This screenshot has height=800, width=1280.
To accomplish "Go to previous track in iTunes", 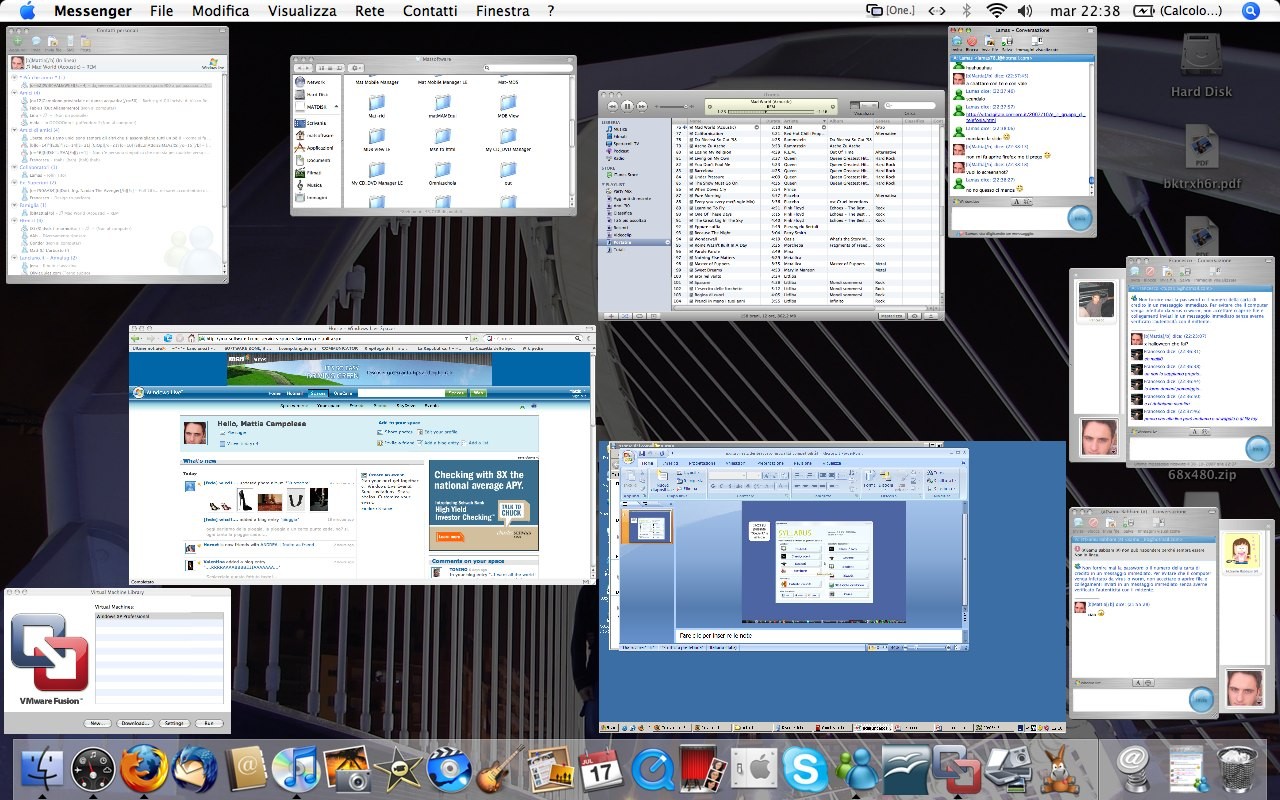I will (x=613, y=106).
